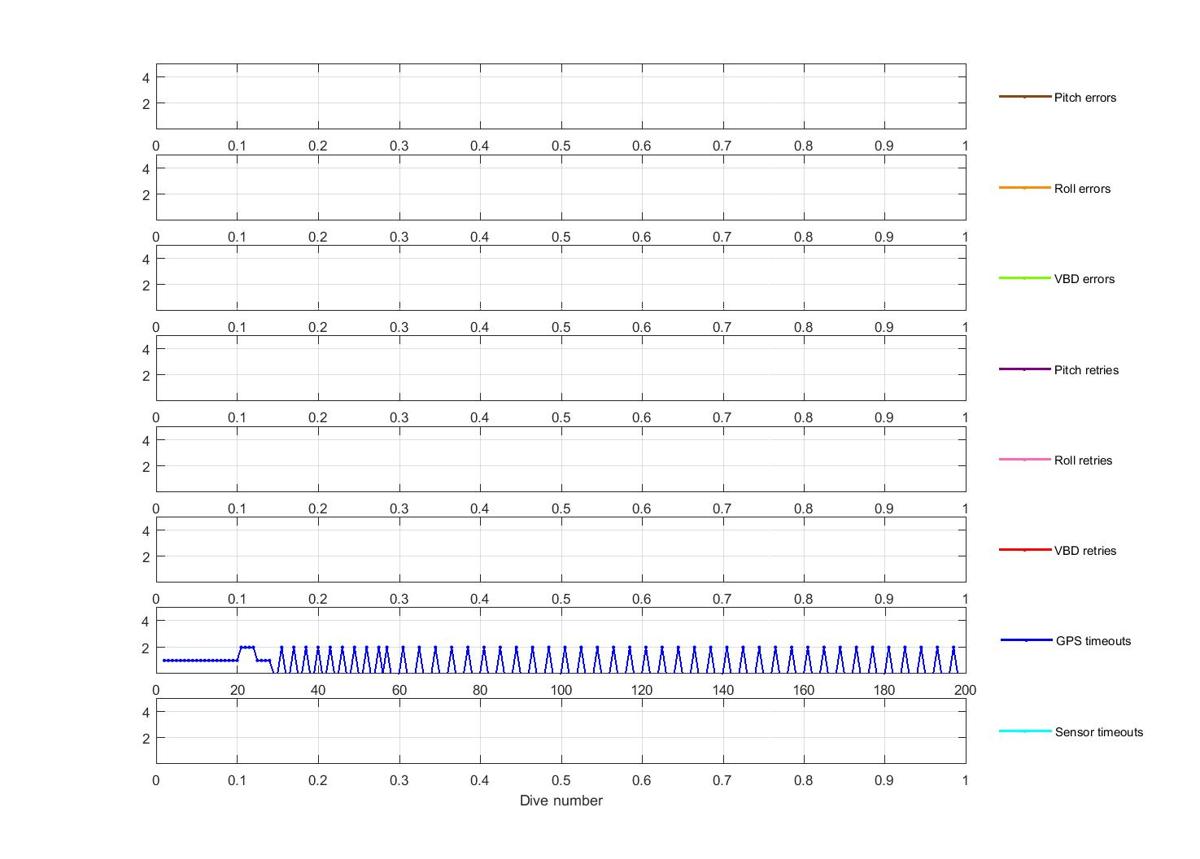
Task: Click the brown Pitch errors legend line
Action: [1025, 97]
